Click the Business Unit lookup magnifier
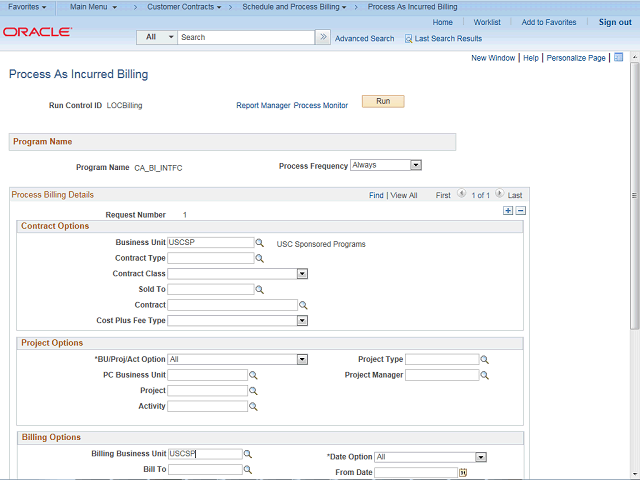This screenshot has width=640, height=480. 259,243
